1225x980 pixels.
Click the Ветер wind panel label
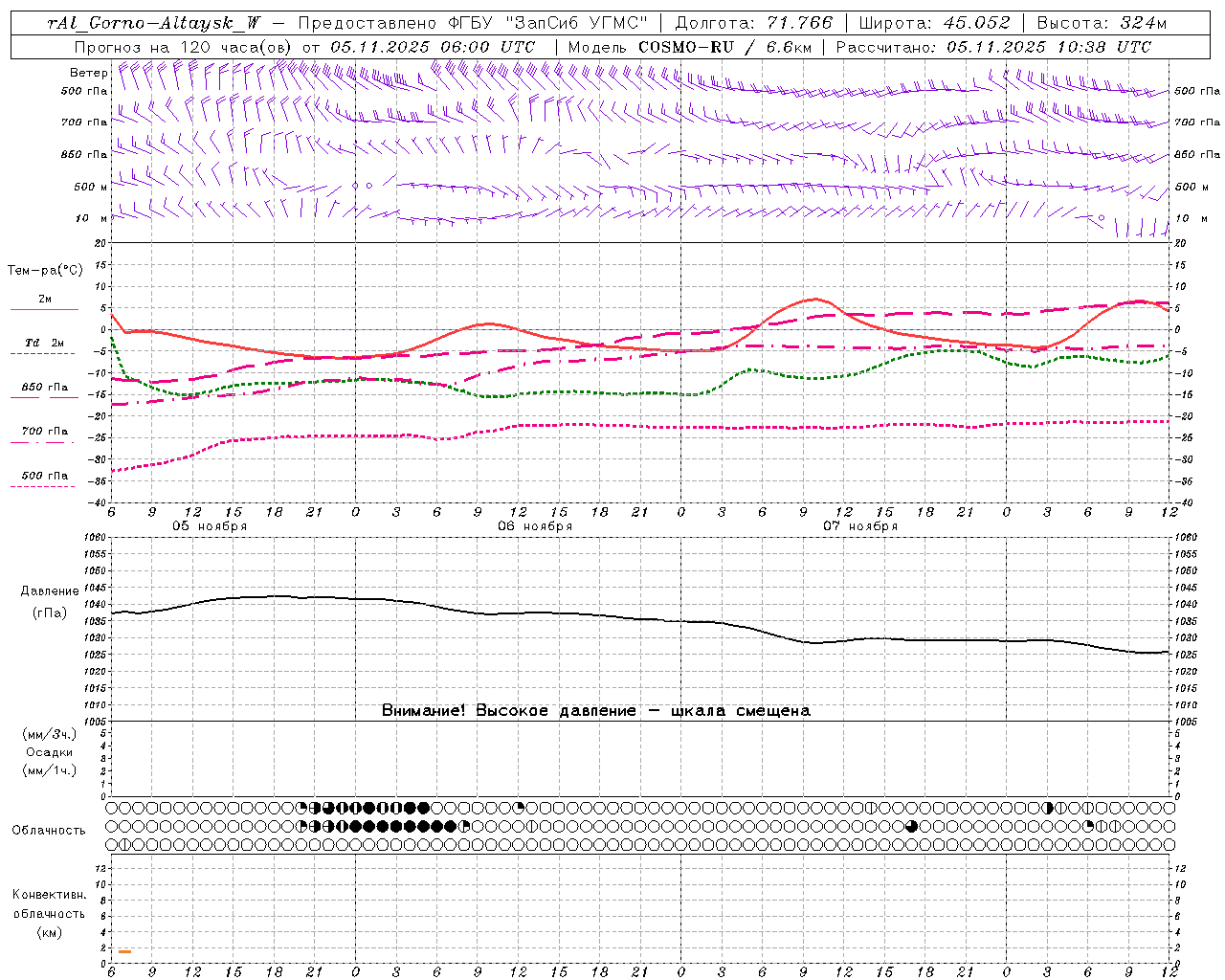pos(88,73)
